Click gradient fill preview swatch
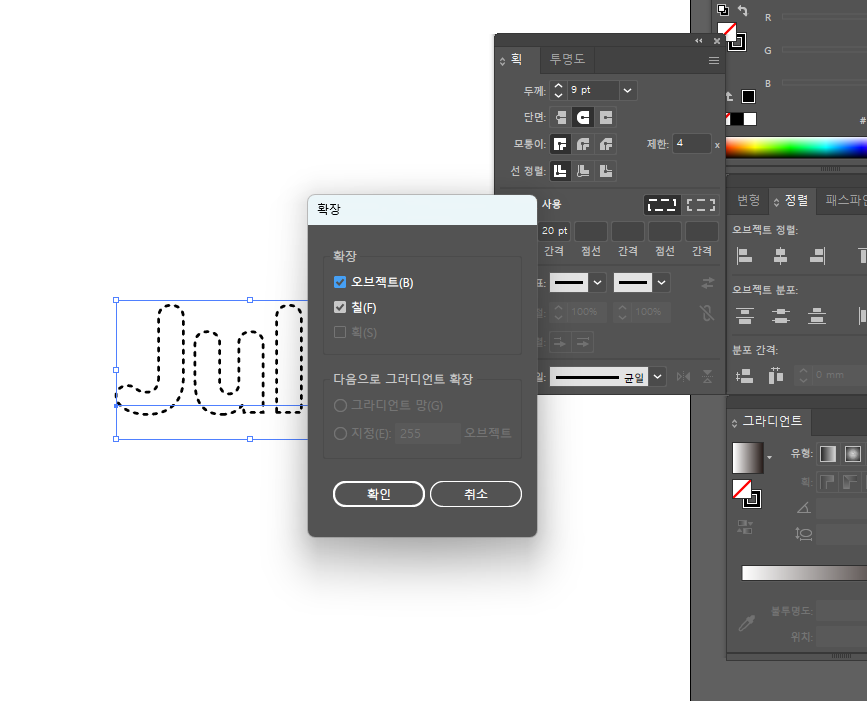This screenshot has height=701, width=867. click(x=748, y=458)
